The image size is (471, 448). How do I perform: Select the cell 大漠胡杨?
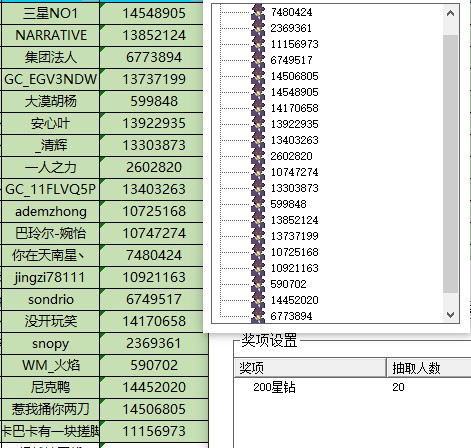click(50, 101)
